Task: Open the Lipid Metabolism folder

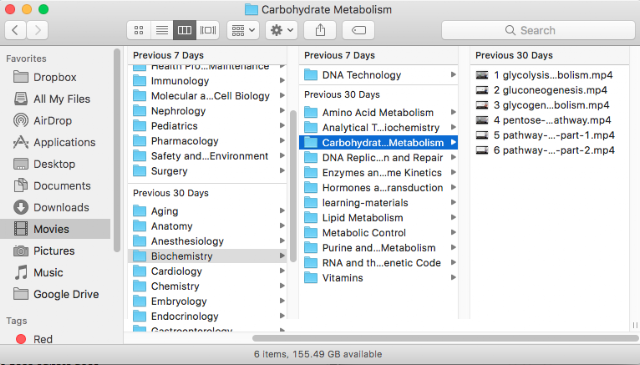Action: [378, 218]
